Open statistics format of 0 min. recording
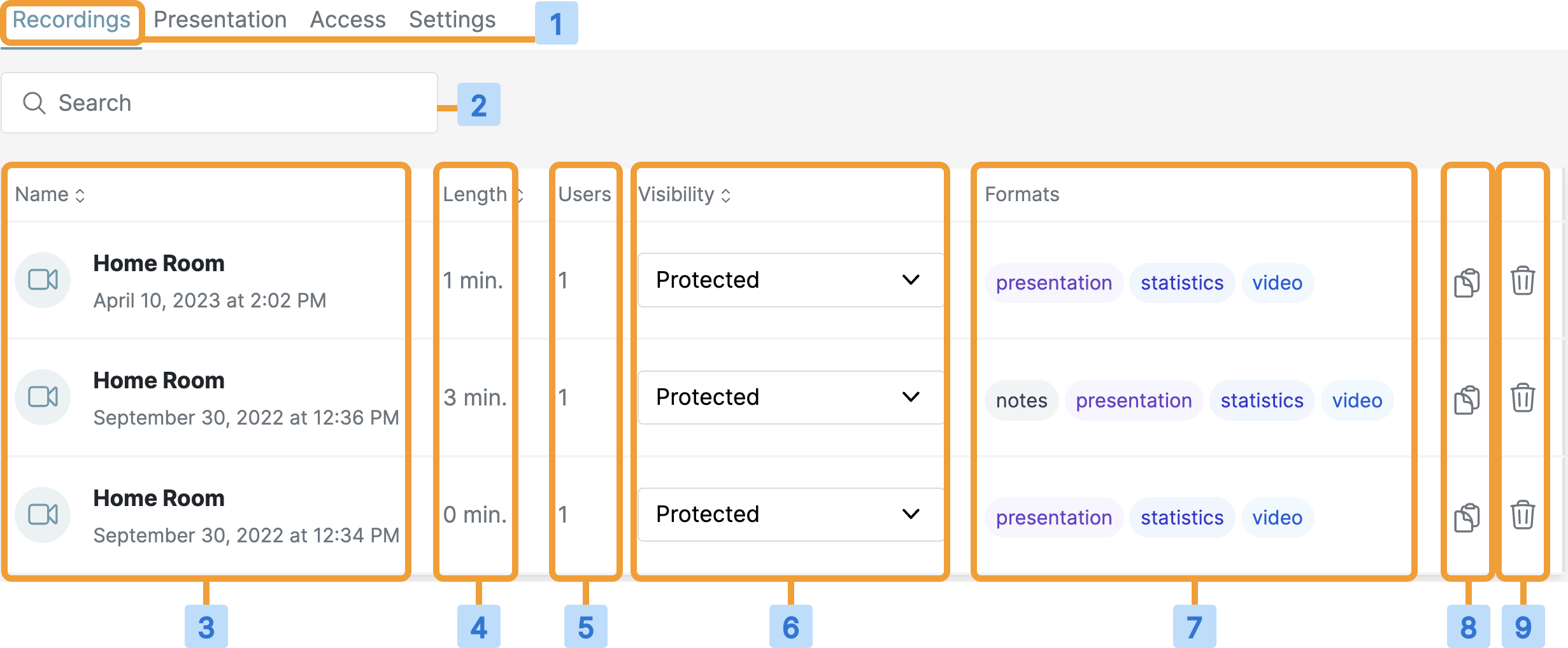The height and width of the screenshot is (648, 1568). (x=1181, y=518)
